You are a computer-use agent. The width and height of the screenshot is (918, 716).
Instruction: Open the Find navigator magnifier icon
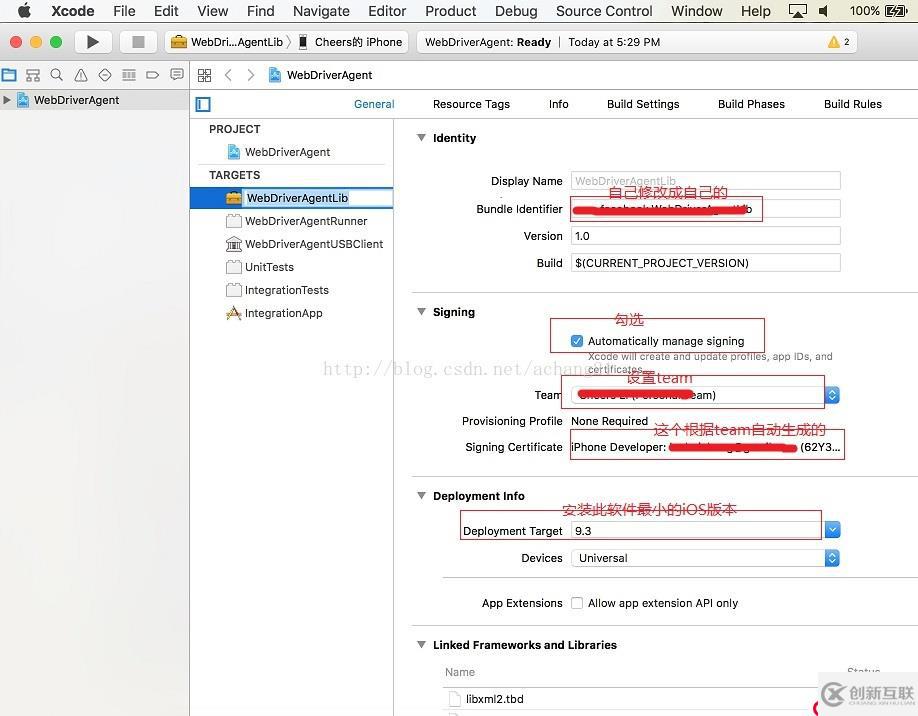click(57, 75)
